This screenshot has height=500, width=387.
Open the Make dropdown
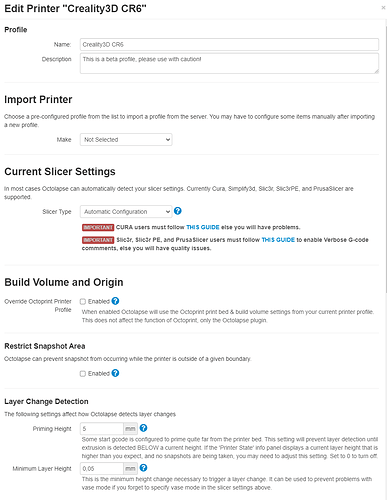[126, 140]
